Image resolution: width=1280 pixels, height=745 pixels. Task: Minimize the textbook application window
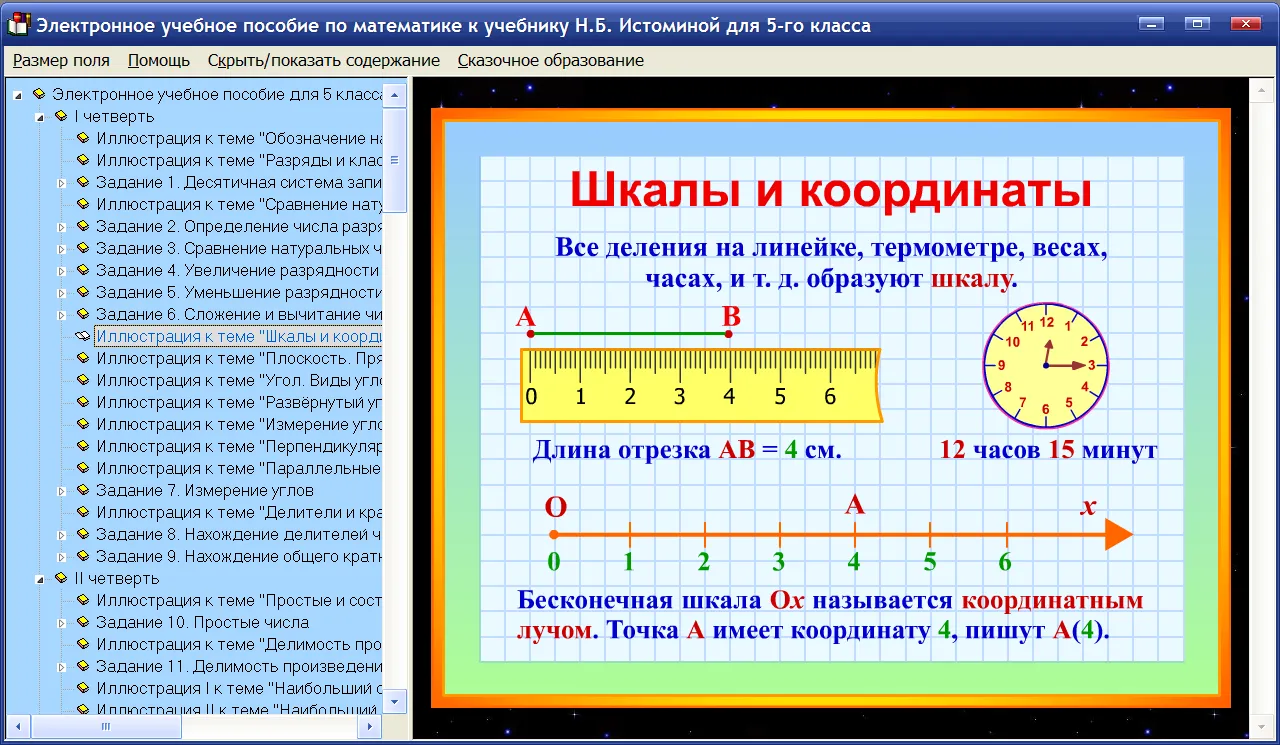click(x=1154, y=24)
